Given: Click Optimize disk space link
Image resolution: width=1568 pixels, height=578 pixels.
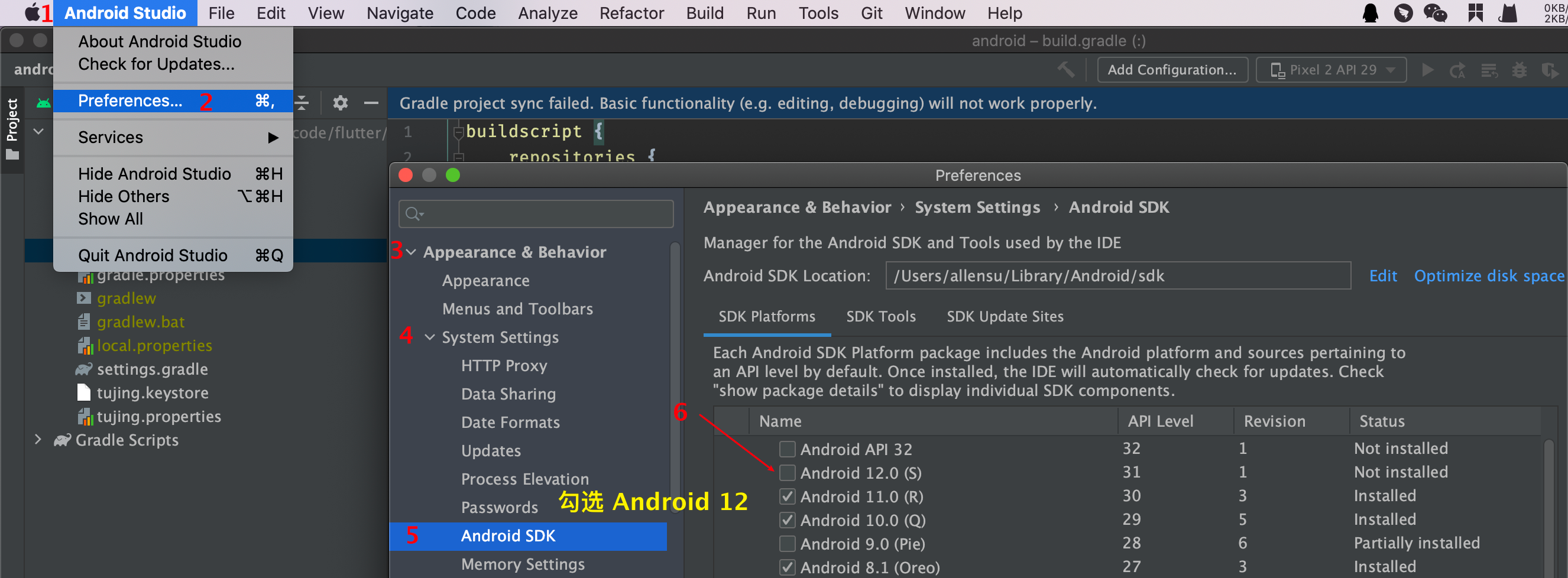Looking at the screenshot, I should coord(1489,275).
